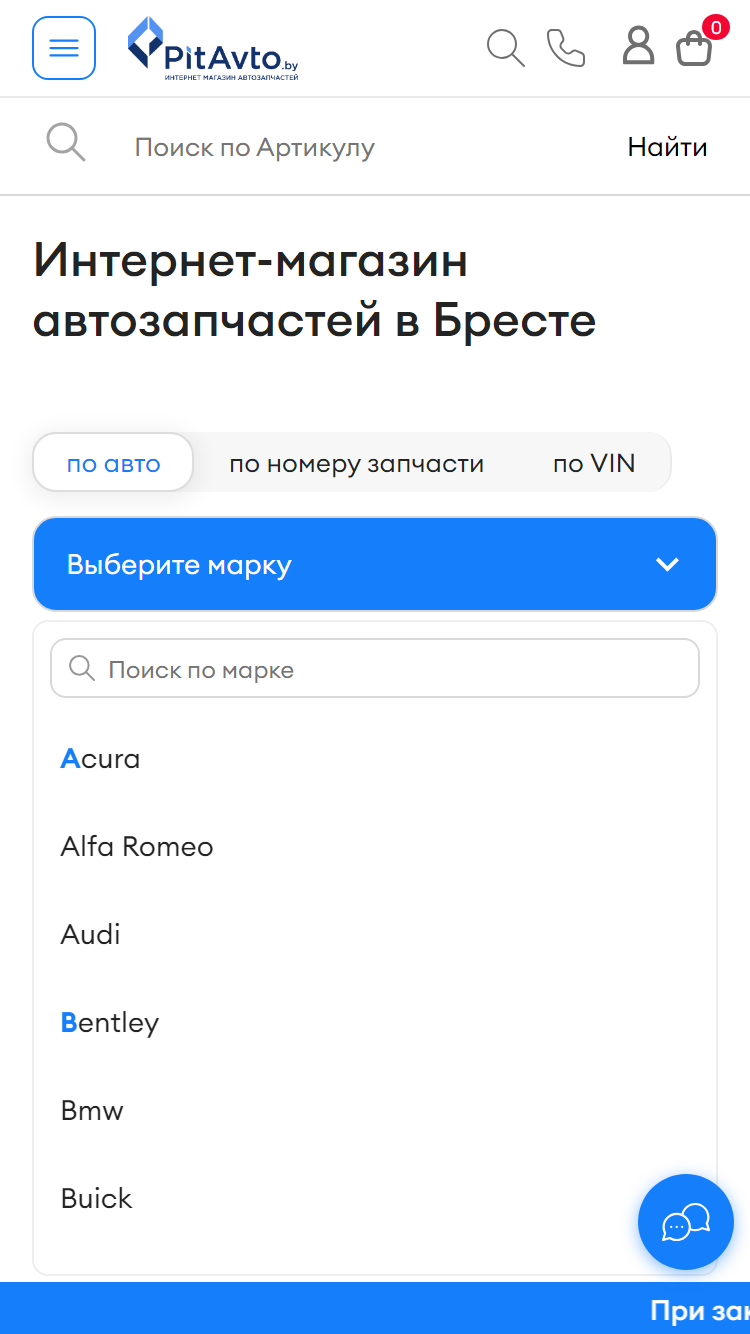Click the PitAvto.by logo
The image size is (750, 1334).
(x=213, y=48)
